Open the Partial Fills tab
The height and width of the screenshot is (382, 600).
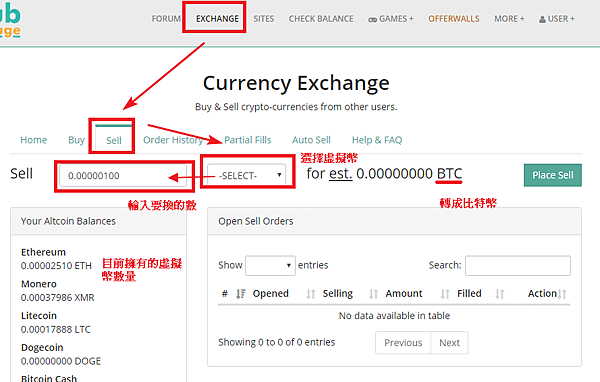tap(248, 140)
